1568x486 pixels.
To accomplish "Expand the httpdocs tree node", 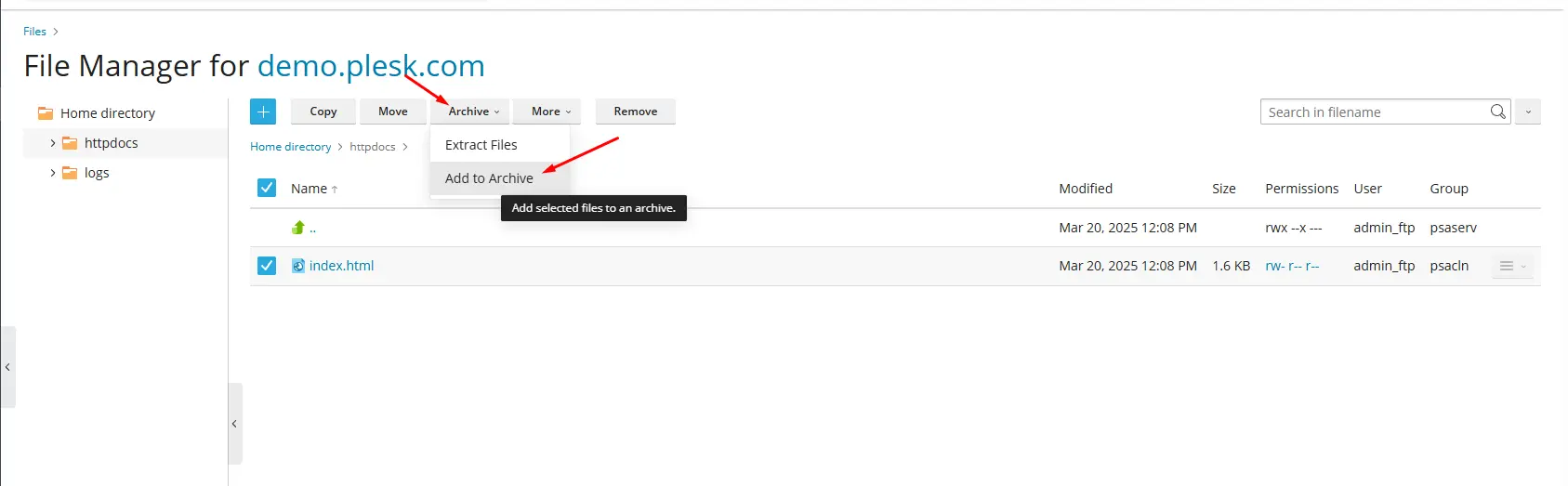I will point(52,143).
